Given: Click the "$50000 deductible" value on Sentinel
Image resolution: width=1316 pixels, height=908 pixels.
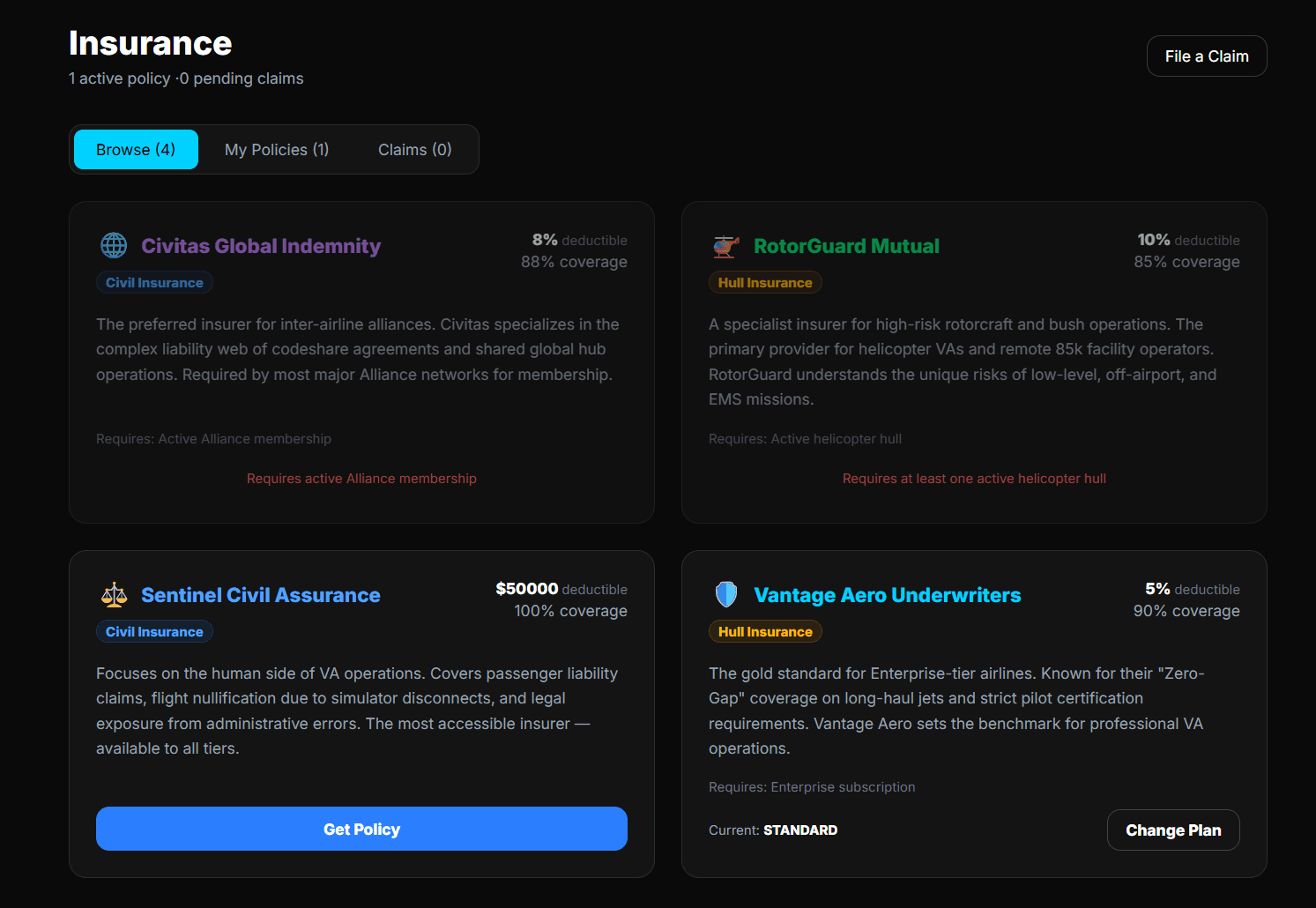Looking at the screenshot, I should point(561,589).
